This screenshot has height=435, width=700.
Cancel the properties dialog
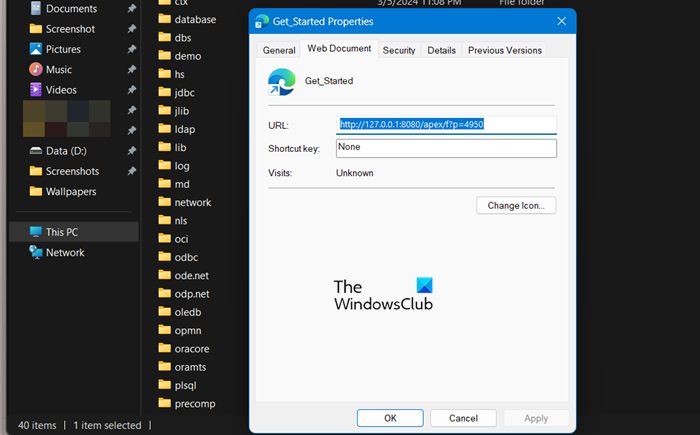pyautogui.click(x=463, y=418)
